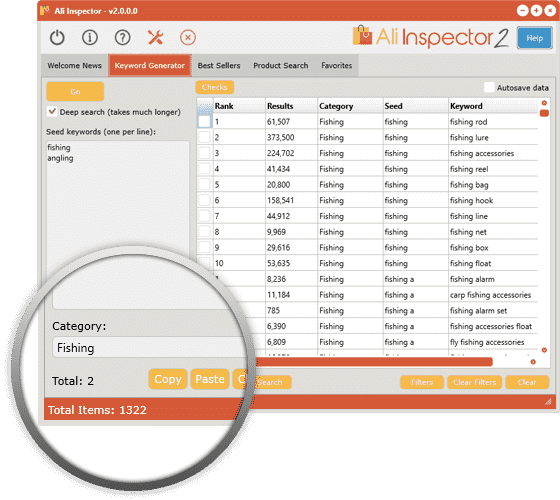Screen dimensions: 560x500
Task: Click the Paste button
Action: point(210,379)
